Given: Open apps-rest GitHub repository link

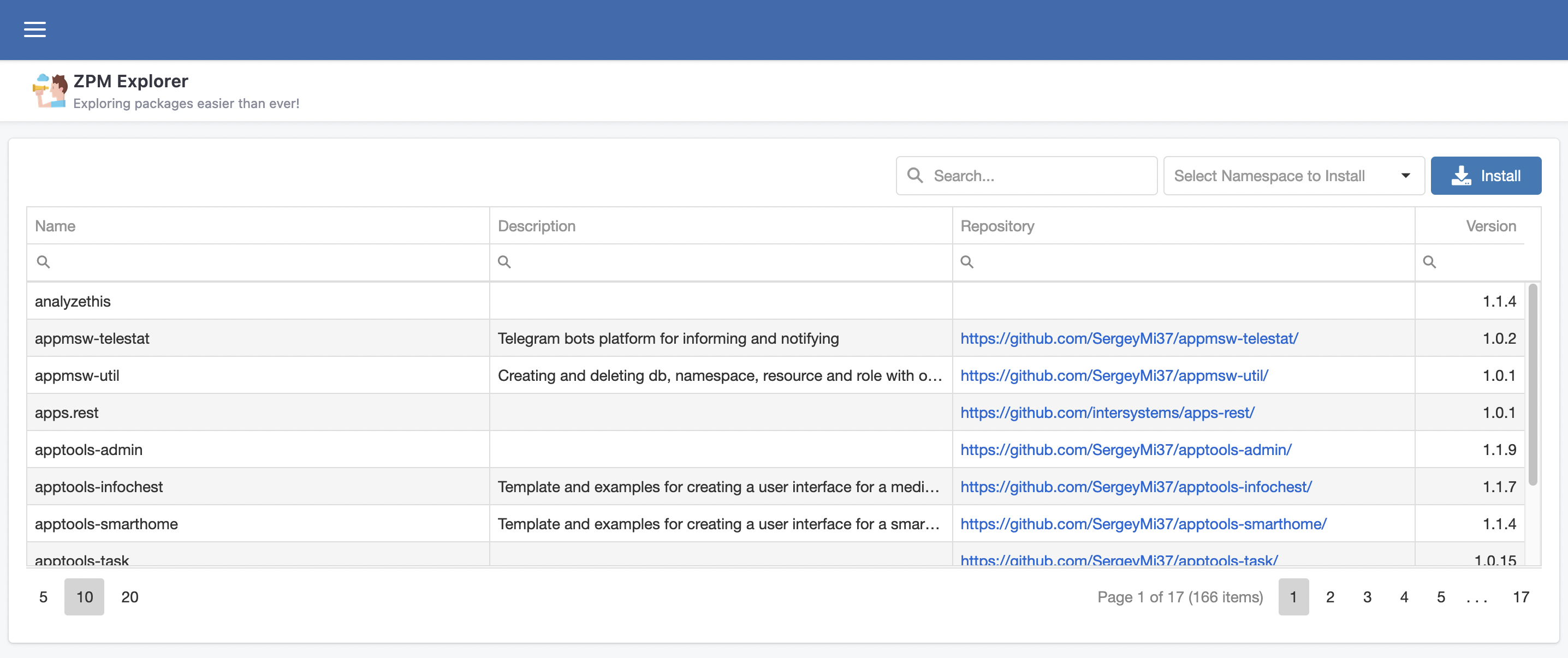Looking at the screenshot, I should 1107,412.
